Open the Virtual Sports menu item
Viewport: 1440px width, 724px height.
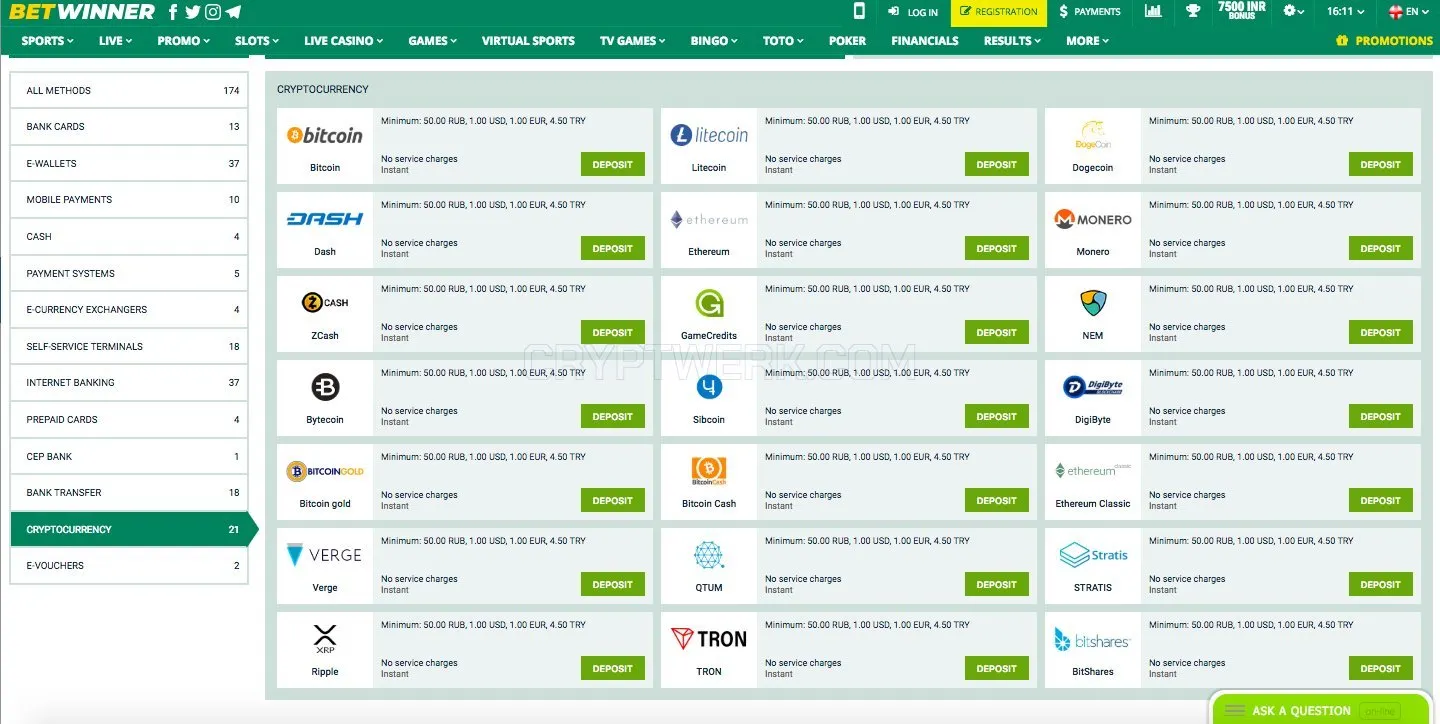pyautogui.click(x=528, y=41)
